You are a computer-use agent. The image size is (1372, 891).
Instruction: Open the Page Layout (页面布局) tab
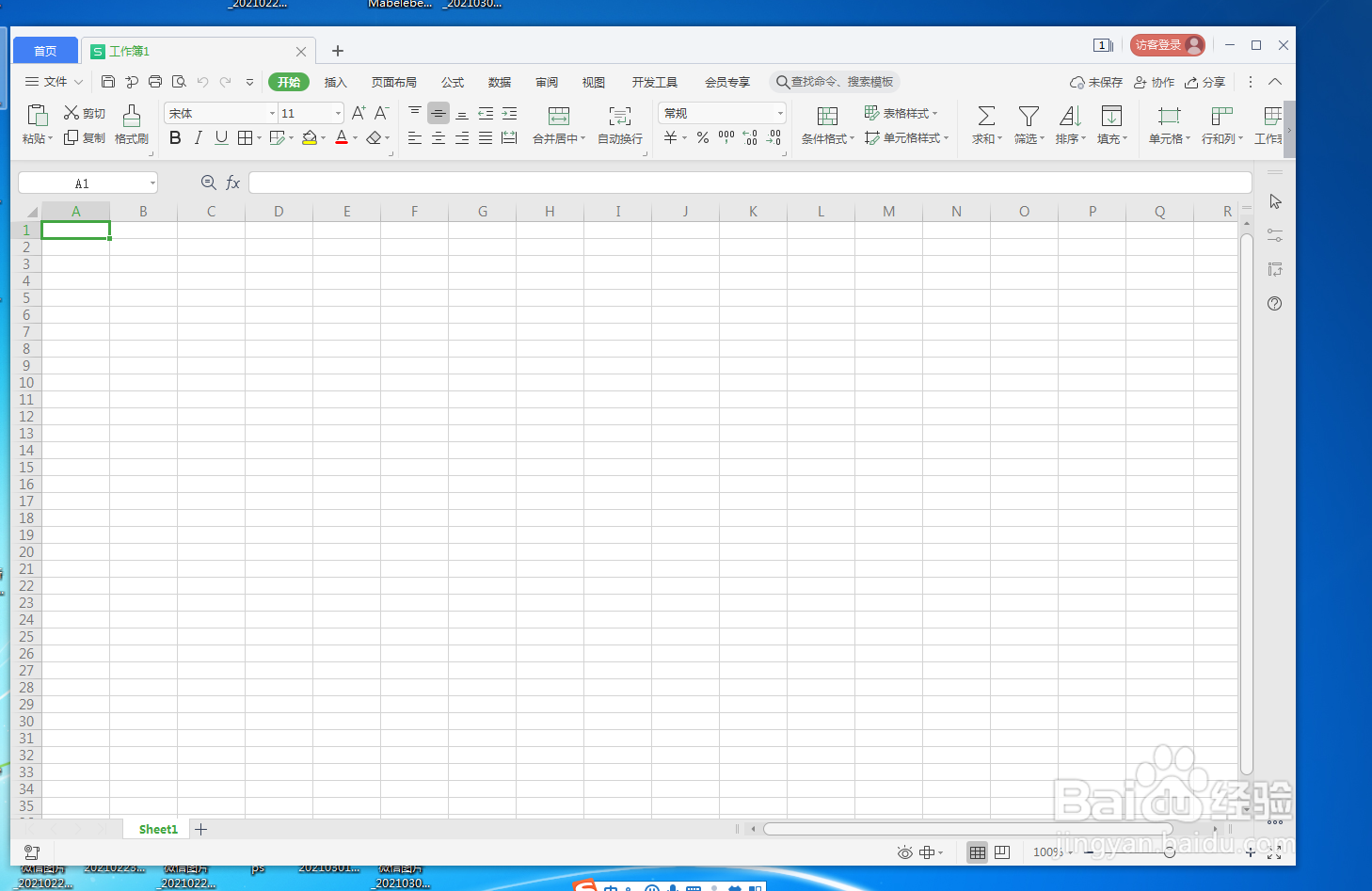click(x=394, y=82)
